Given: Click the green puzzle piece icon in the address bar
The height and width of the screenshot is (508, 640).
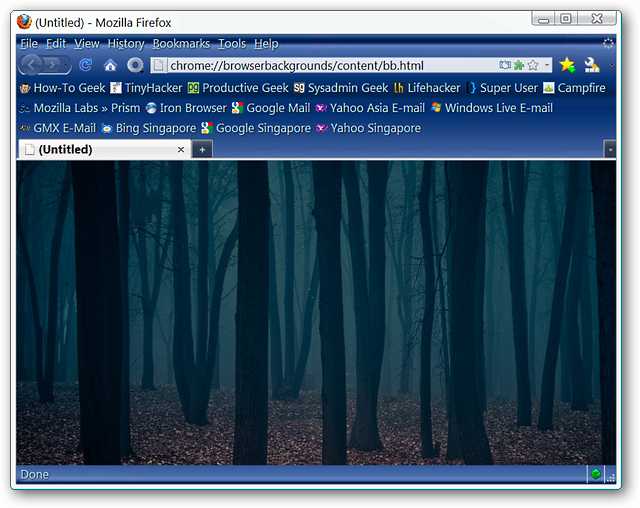Looking at the screenshot, I should pos(519,65).
